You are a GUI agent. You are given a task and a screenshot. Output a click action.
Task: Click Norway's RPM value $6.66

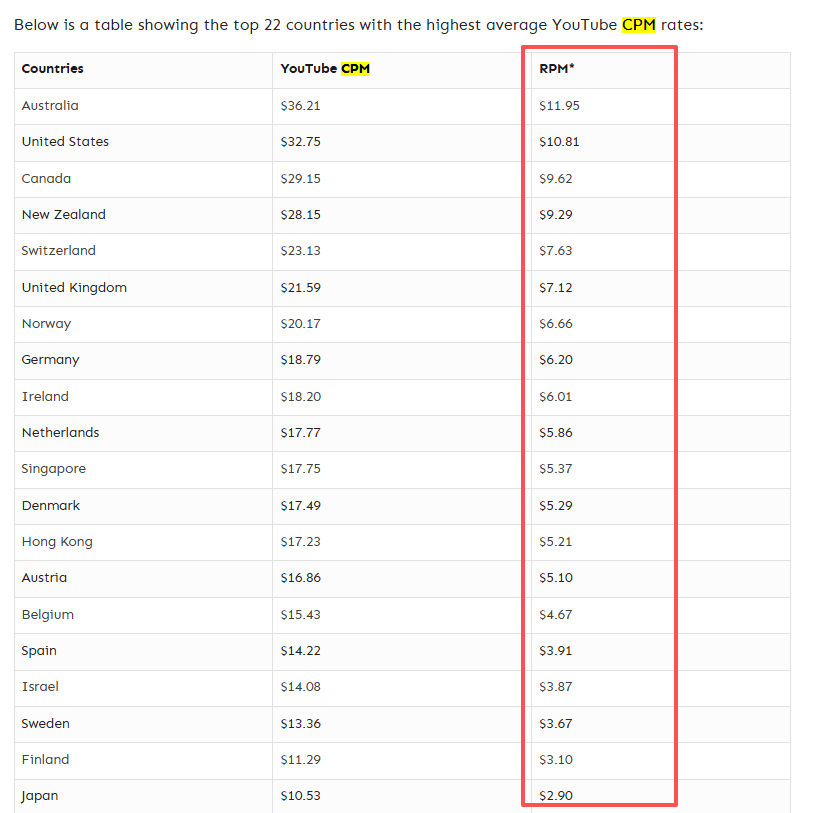[555, 324]
